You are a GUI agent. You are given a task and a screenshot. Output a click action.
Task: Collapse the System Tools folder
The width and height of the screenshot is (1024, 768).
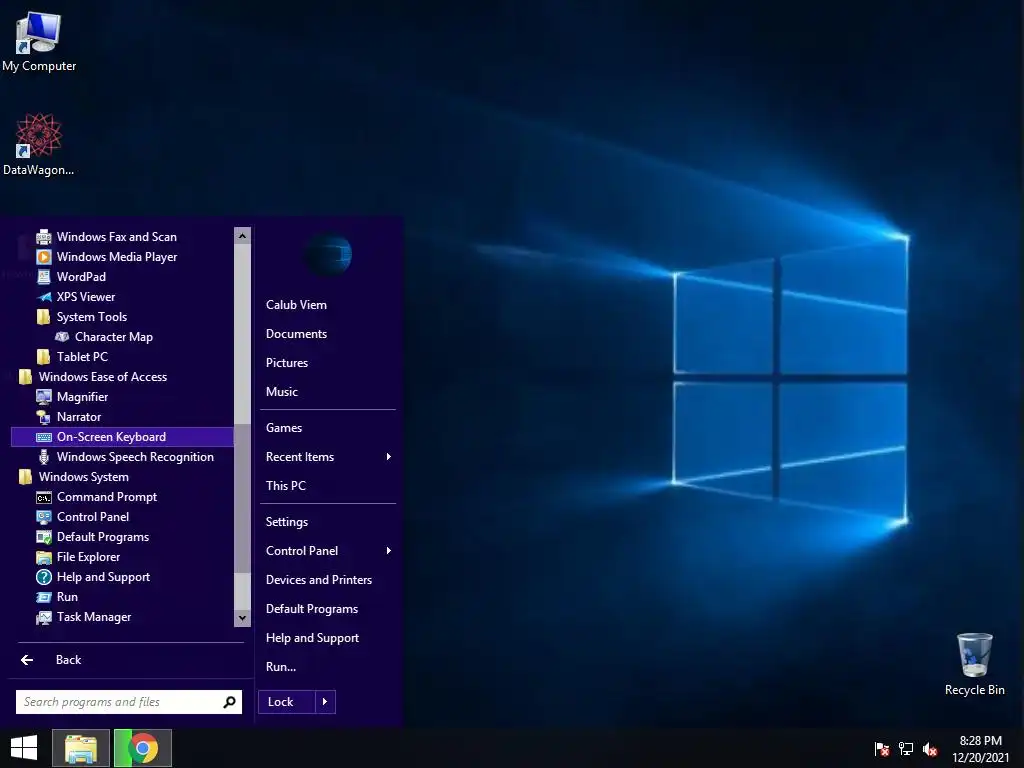(82, 317)
